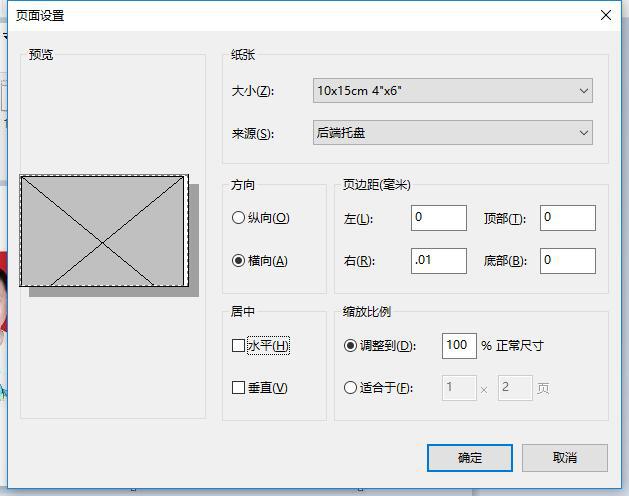This screenshot has width=629, height=496.
Task: Click the 顶部 top margin input field
Action: (x=568, y=218)
